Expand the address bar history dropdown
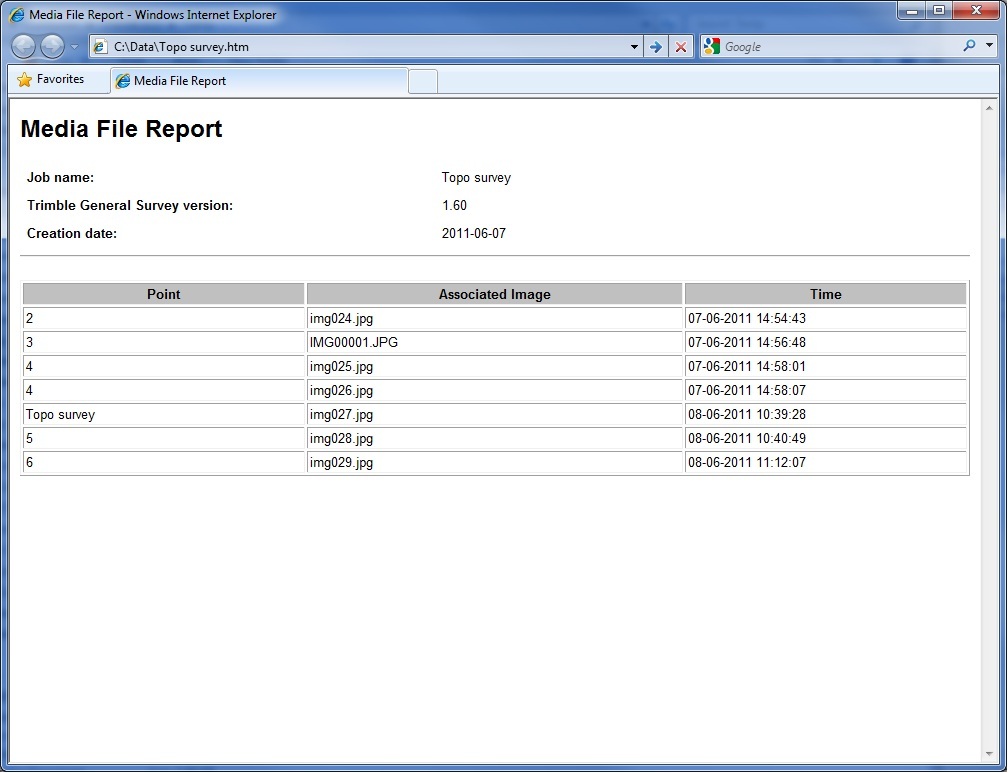The height and width of the screenshot is (773, 1008). coord(634,47)
